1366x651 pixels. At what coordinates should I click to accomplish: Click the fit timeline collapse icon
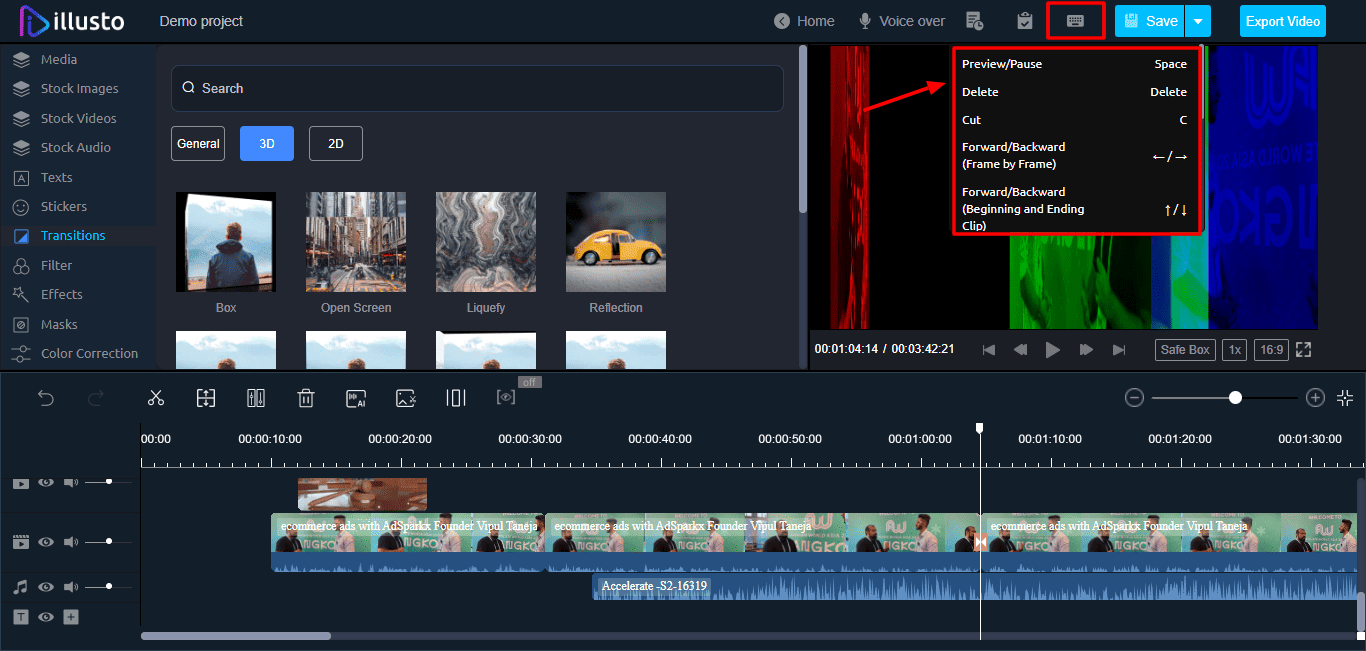point(1345,398)
